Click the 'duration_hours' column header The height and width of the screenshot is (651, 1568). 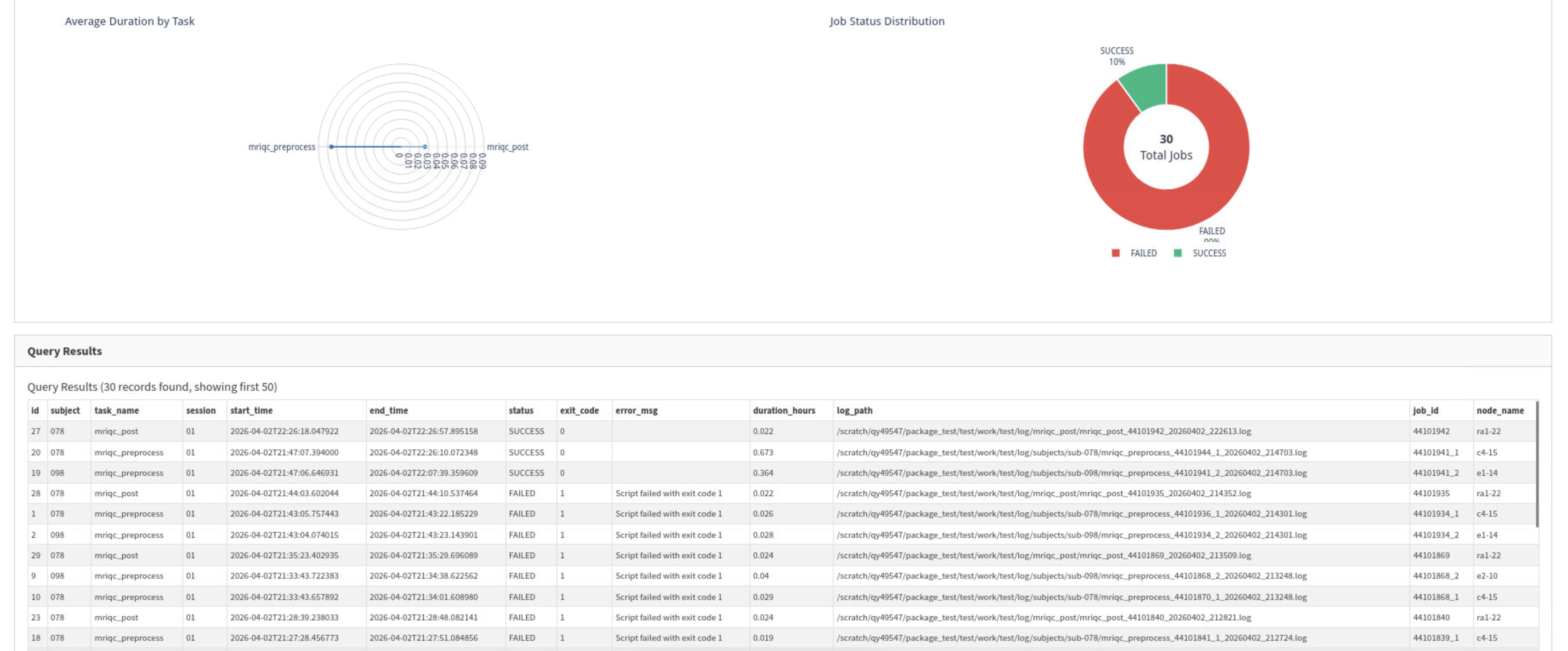(x=784, y=410)
